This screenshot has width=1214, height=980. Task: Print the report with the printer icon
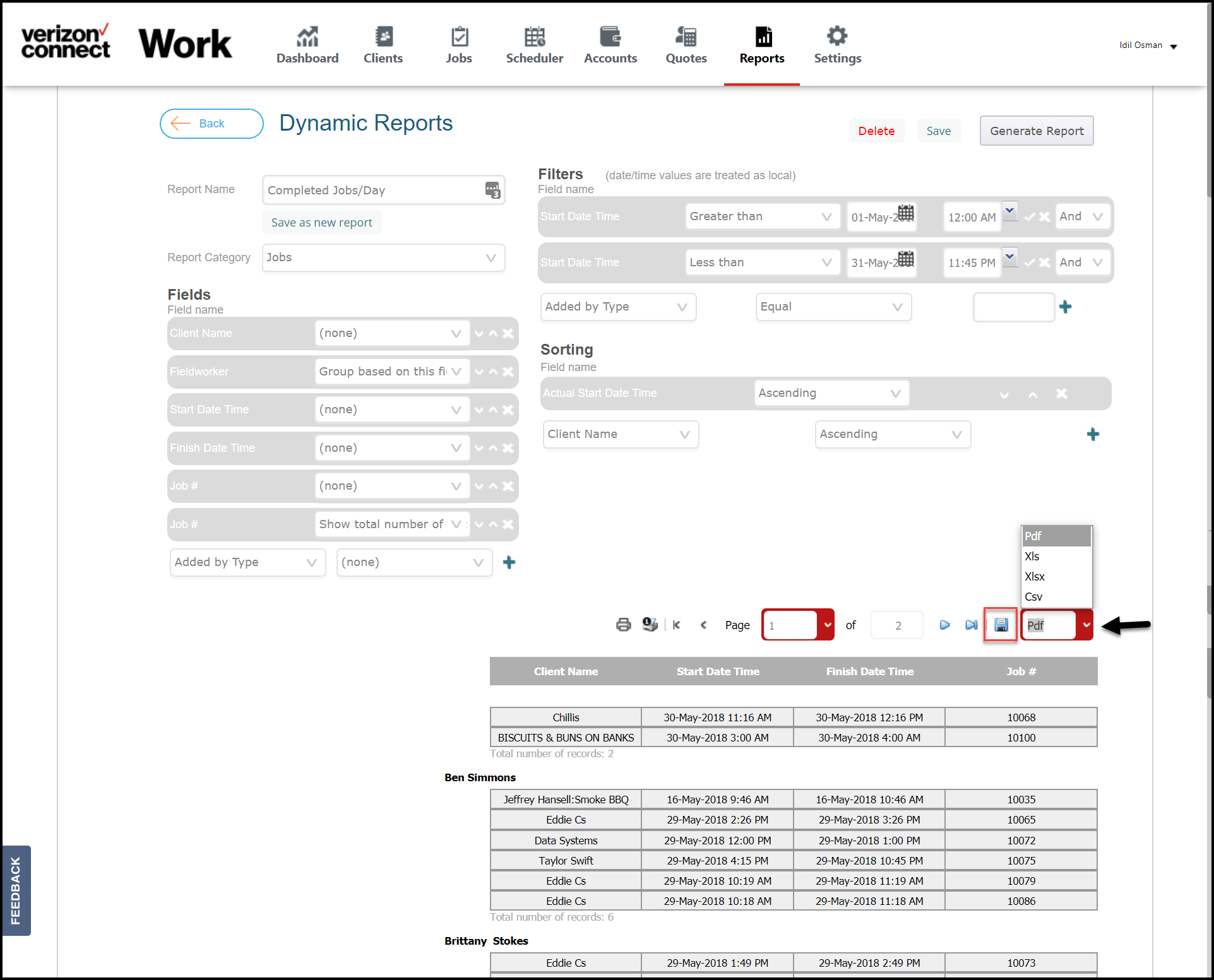[x=623, y=625]
